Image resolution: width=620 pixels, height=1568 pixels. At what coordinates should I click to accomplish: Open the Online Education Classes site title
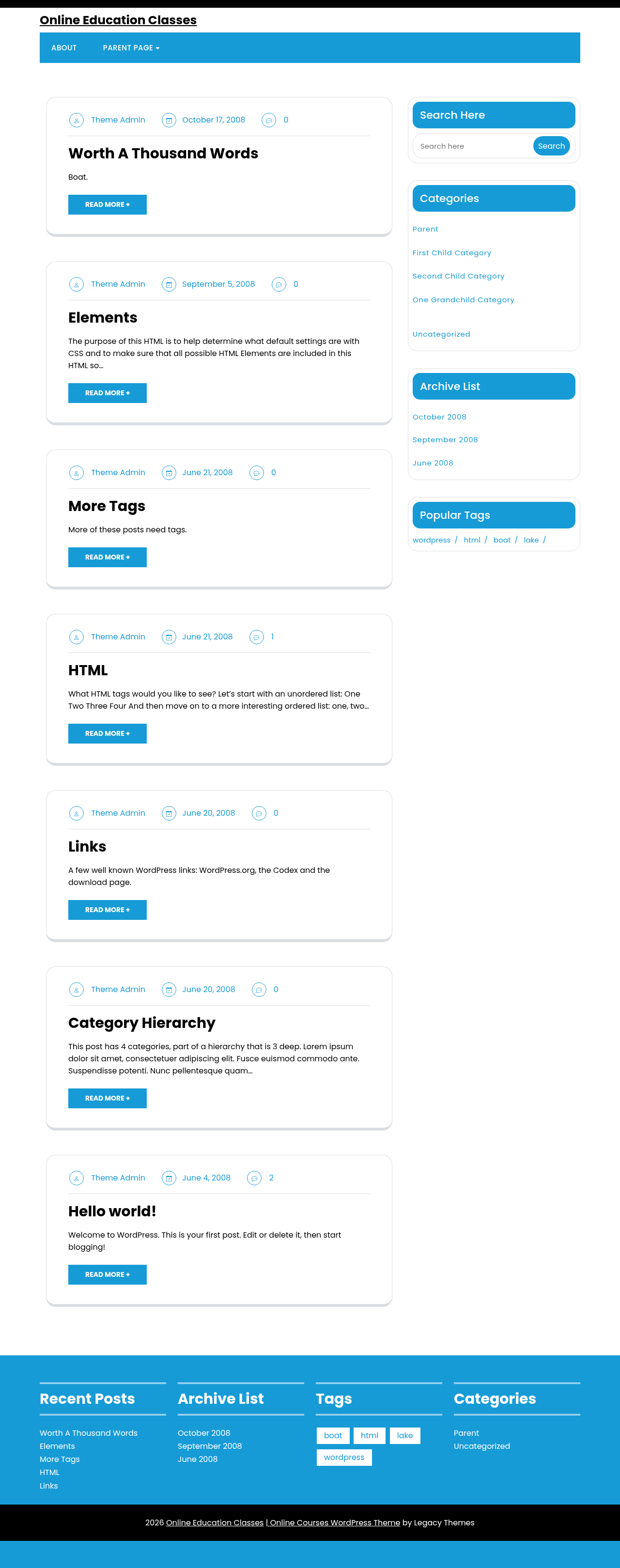coord(118,20)
